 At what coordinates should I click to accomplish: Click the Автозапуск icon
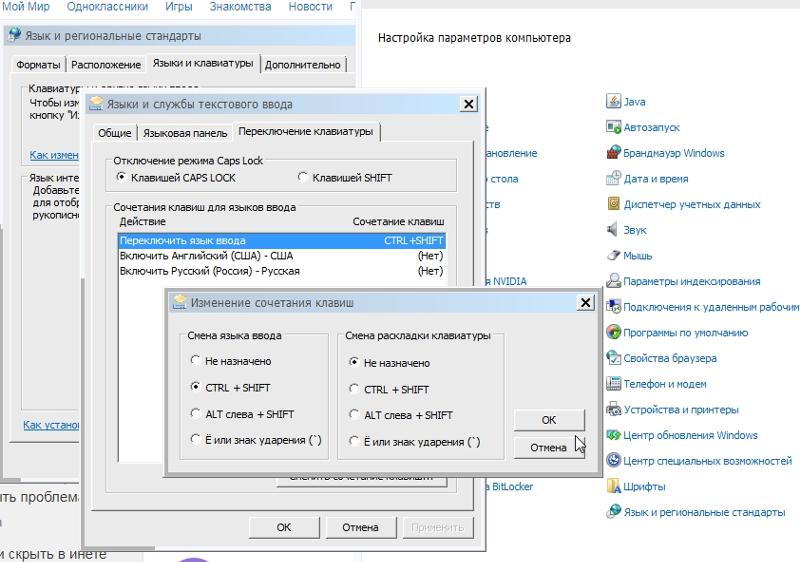click(613, 126)
